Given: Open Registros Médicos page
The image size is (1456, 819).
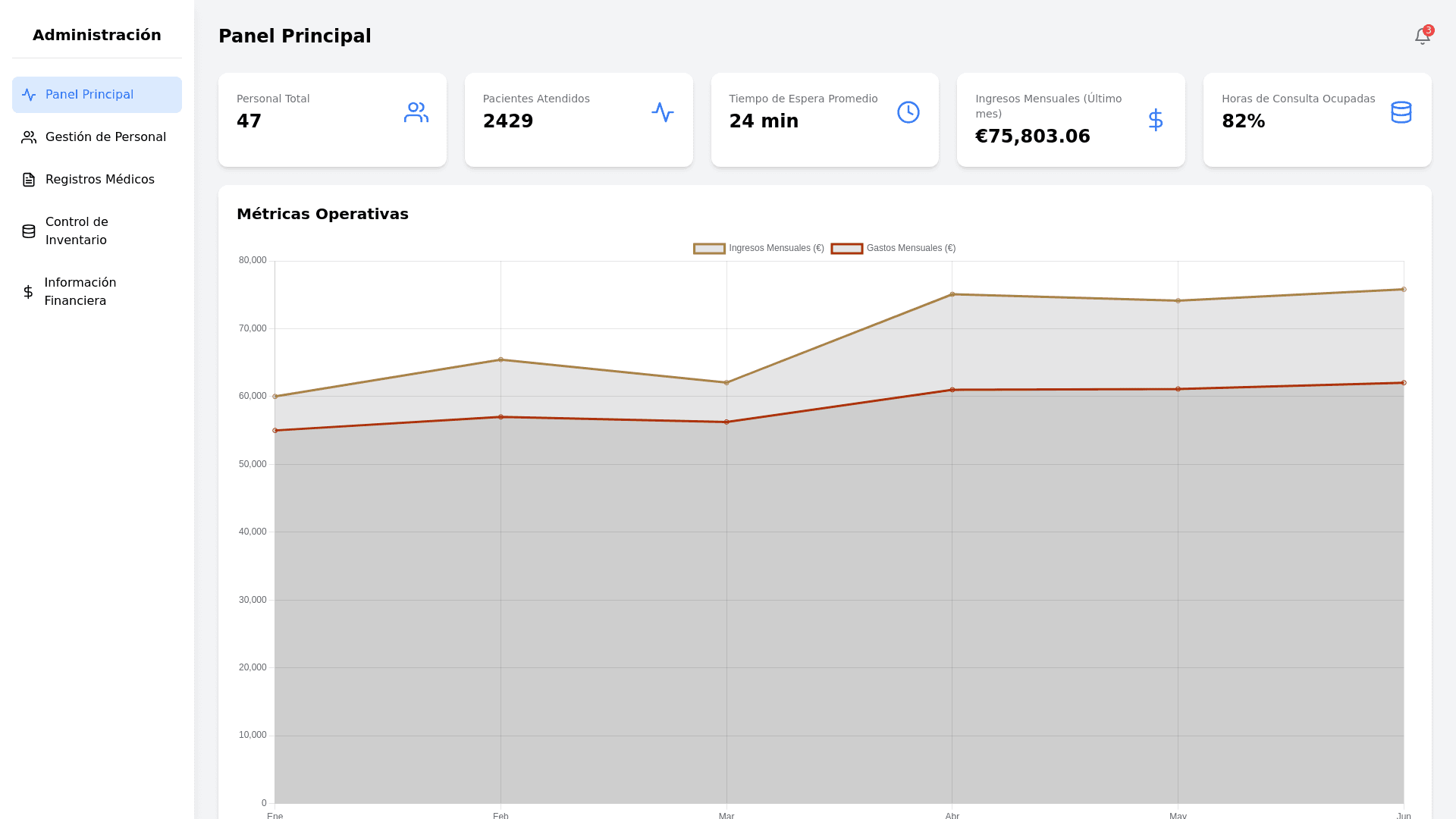Looking at the screenshot, I should [x=100, y=180].
